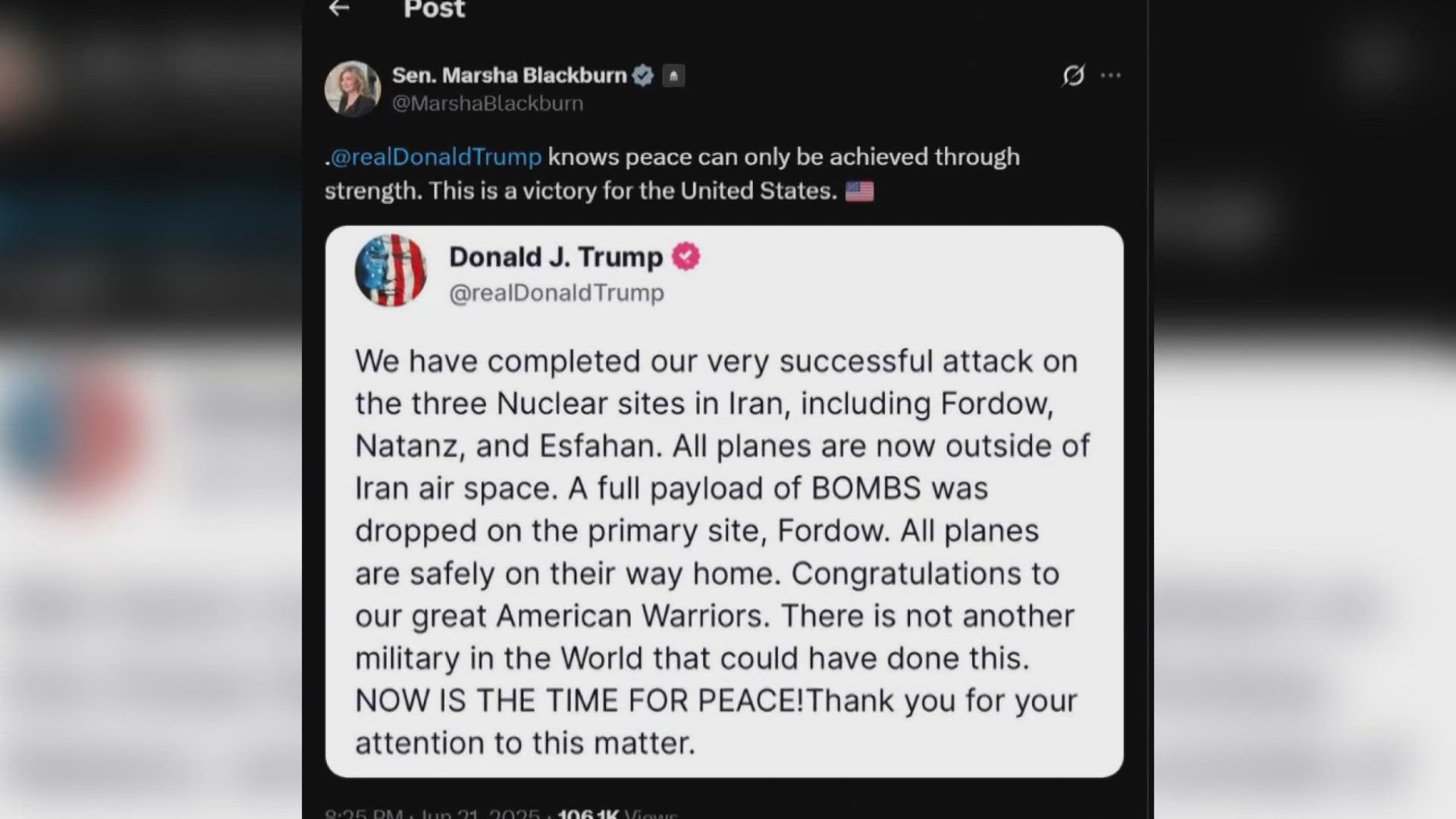Open the quoted Donald J. Trump post

point(724,500)
